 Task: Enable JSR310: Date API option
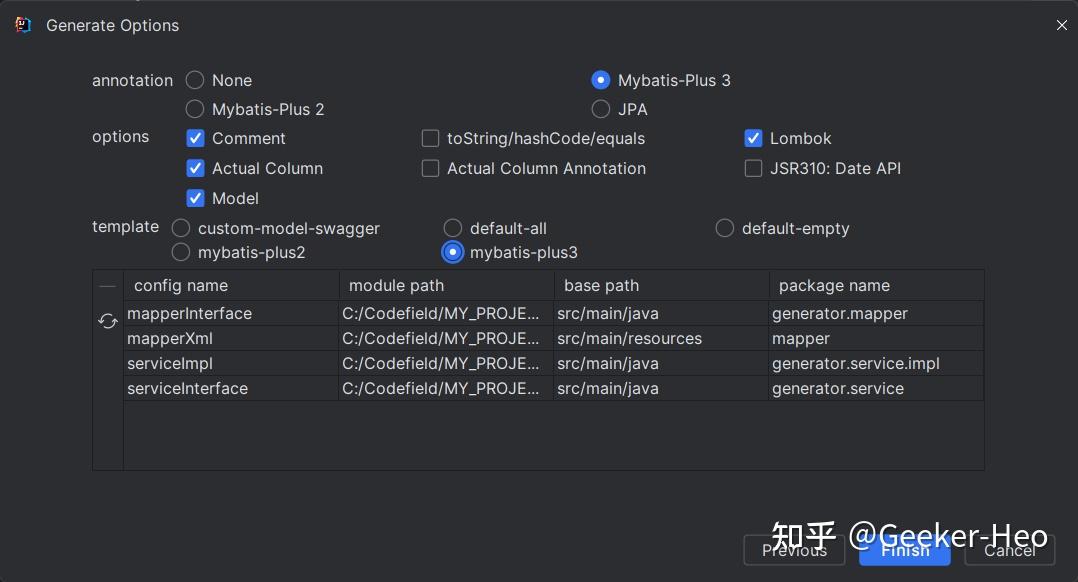coord(754,168)
